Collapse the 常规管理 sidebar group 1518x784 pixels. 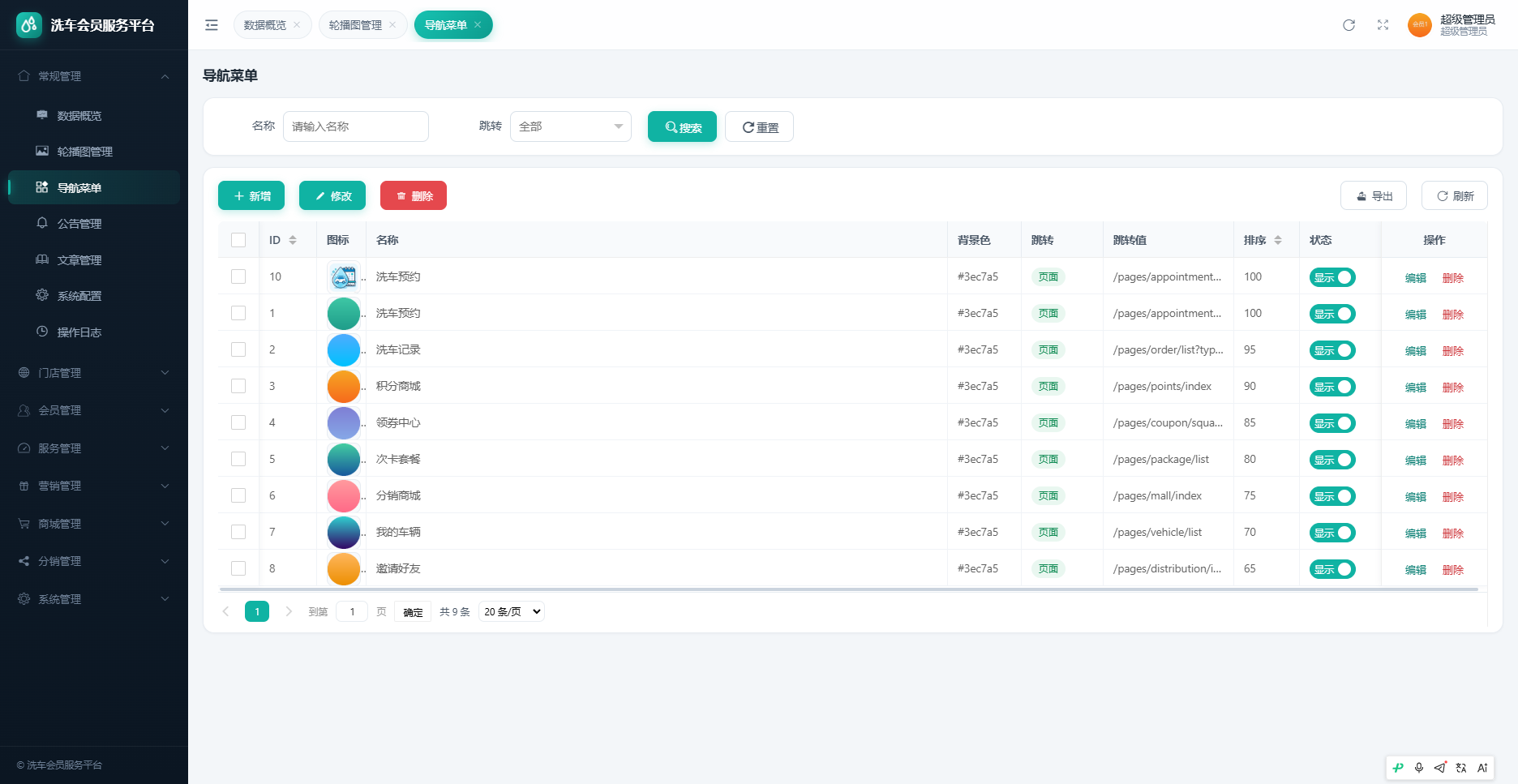(94, 76)
